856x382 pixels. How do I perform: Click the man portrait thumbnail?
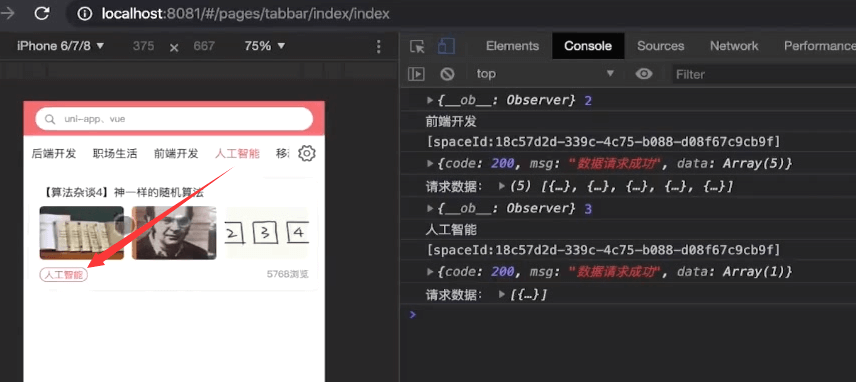tap(174, 233)
